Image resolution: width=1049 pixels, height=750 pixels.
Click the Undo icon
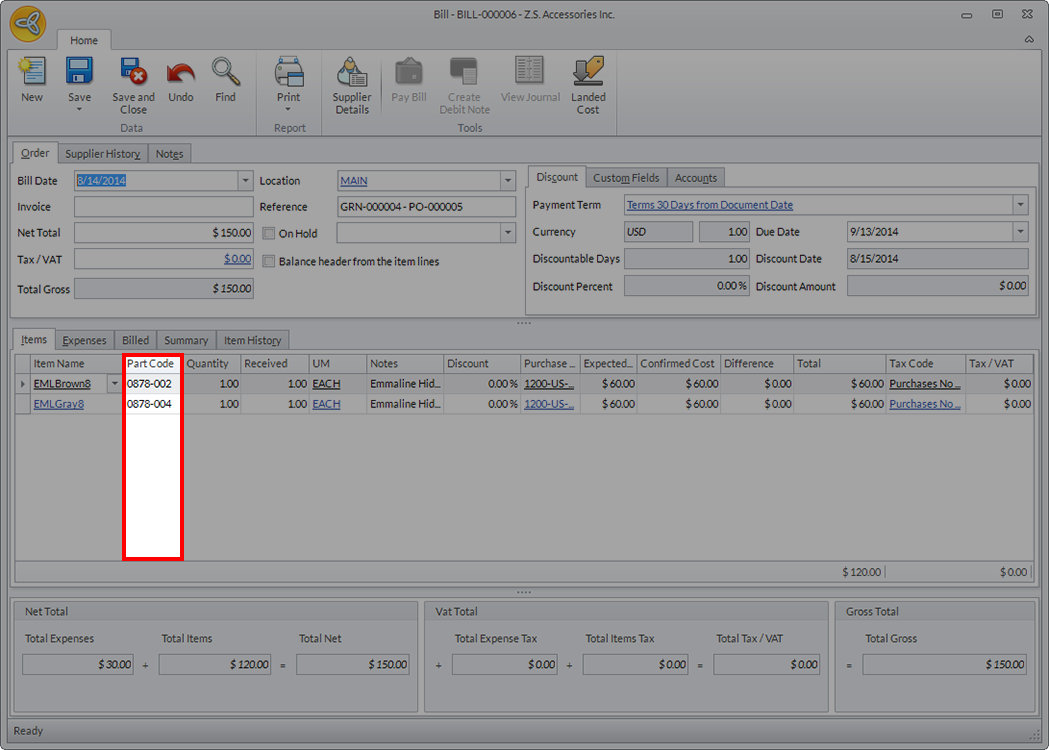pos(181,73)
